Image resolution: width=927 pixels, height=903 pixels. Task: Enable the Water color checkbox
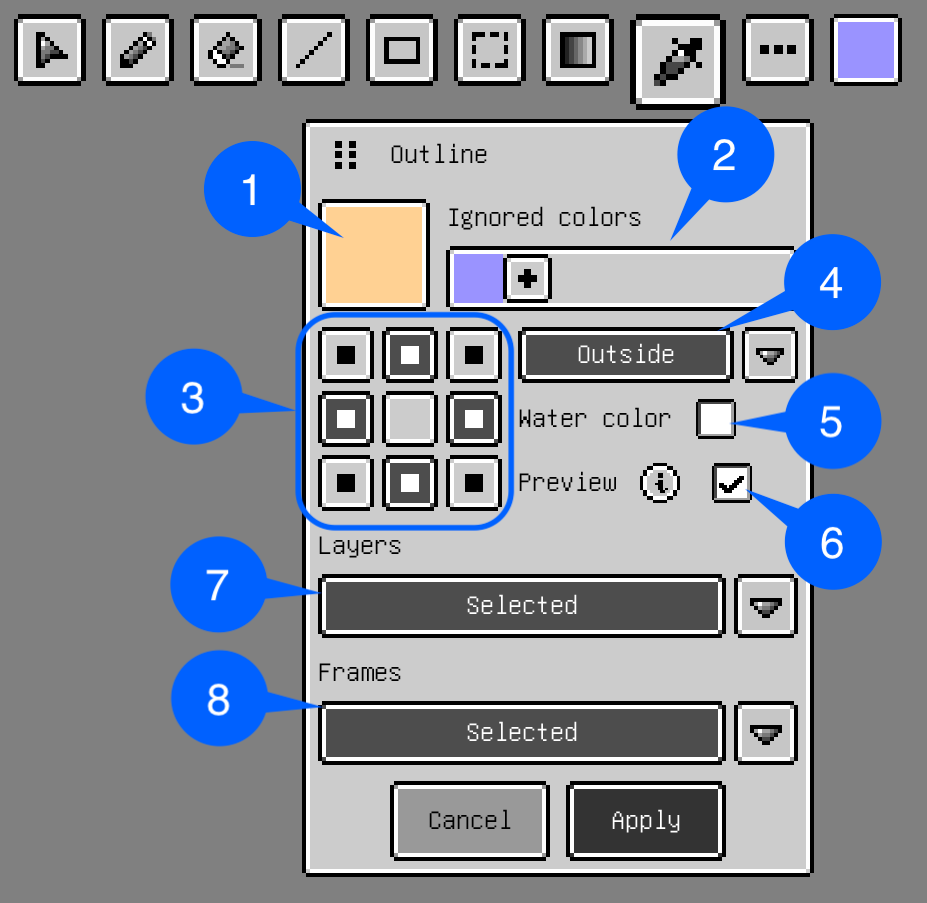pyautogui.click(x=716, y=419)
